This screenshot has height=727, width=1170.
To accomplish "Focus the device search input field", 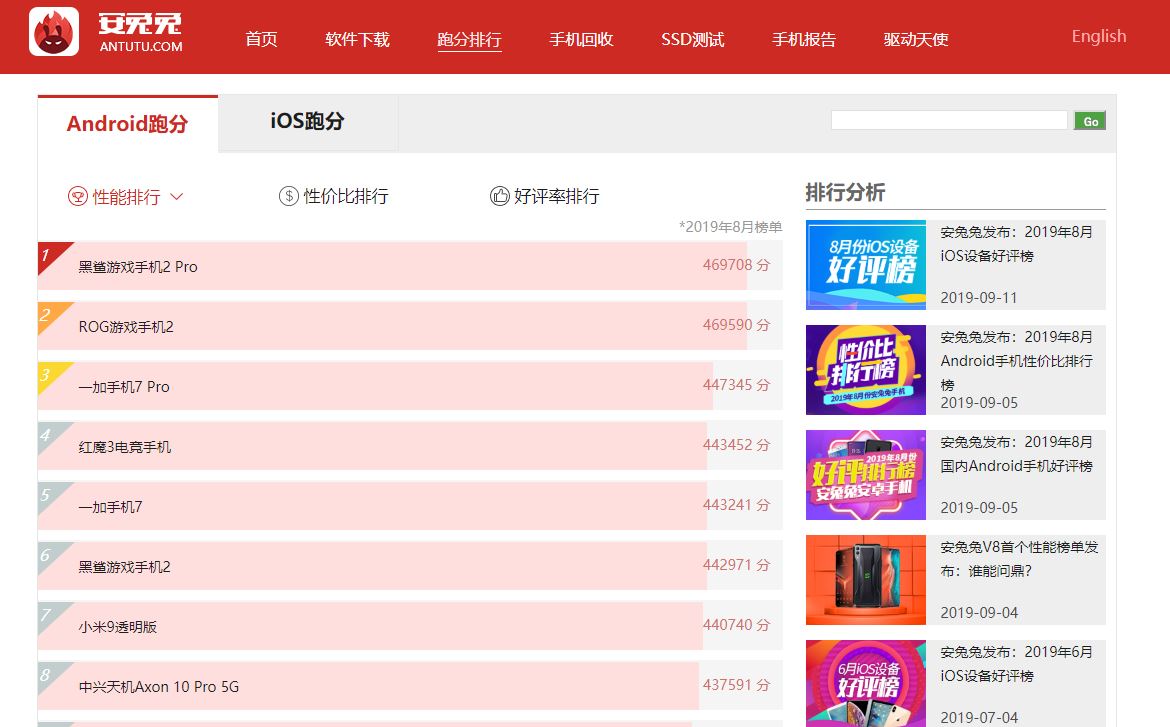I will (949, 120).
